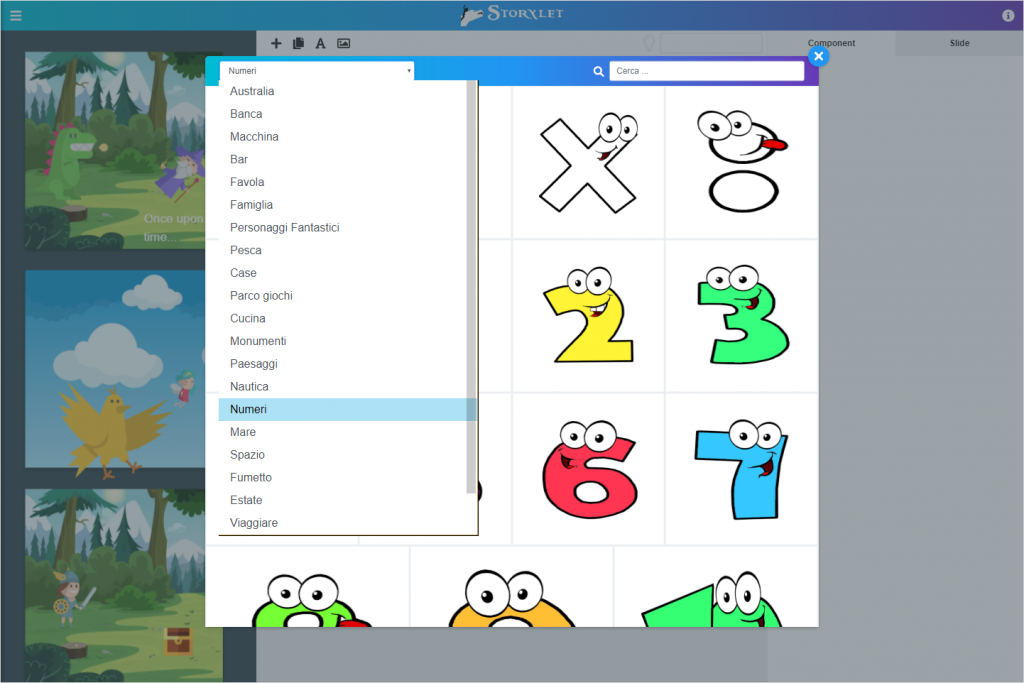
Task: Choose Australia from the category list
Action: pyautogui.click(x=252, y=91)
